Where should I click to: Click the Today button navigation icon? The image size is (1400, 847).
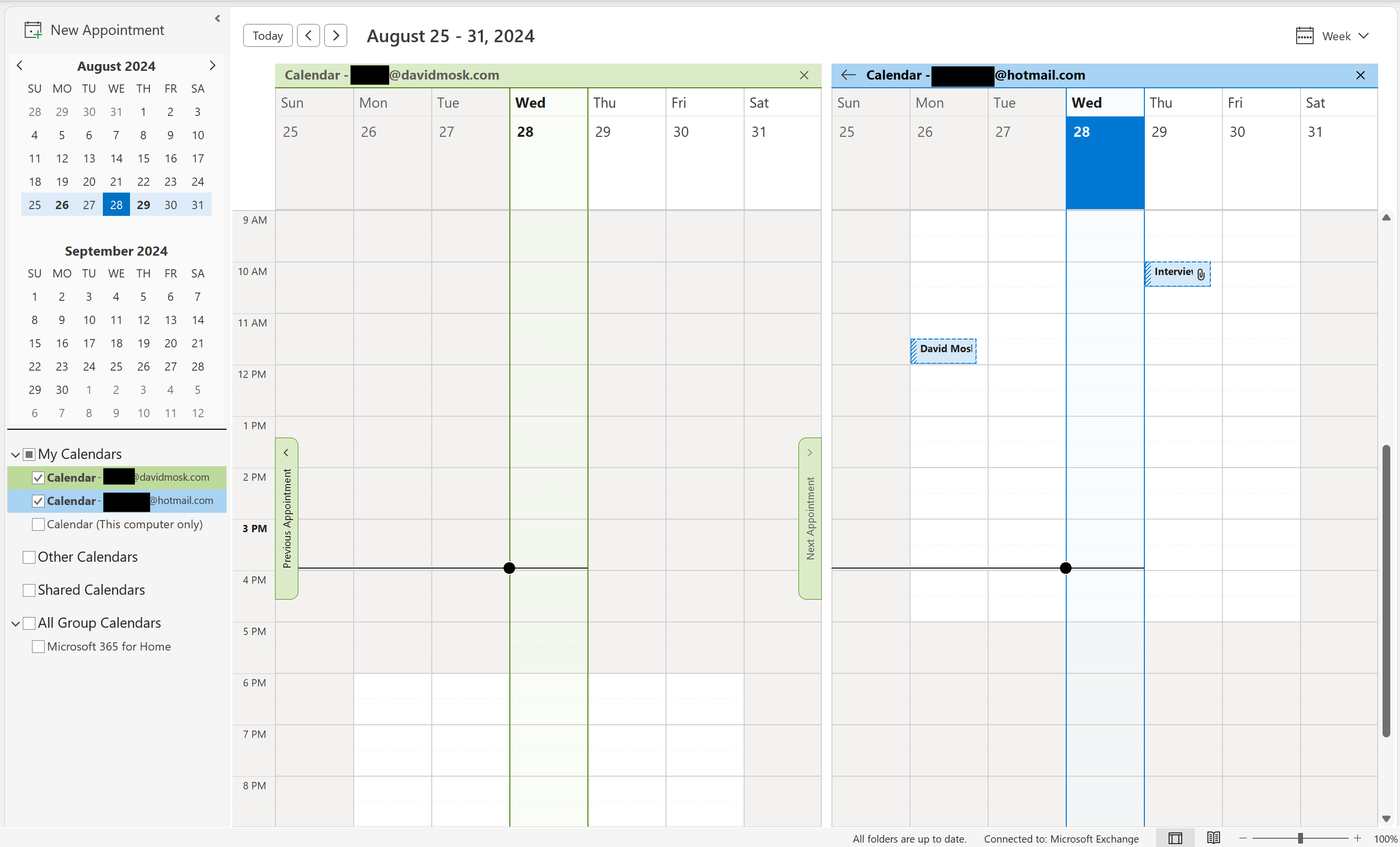(268, 35)
